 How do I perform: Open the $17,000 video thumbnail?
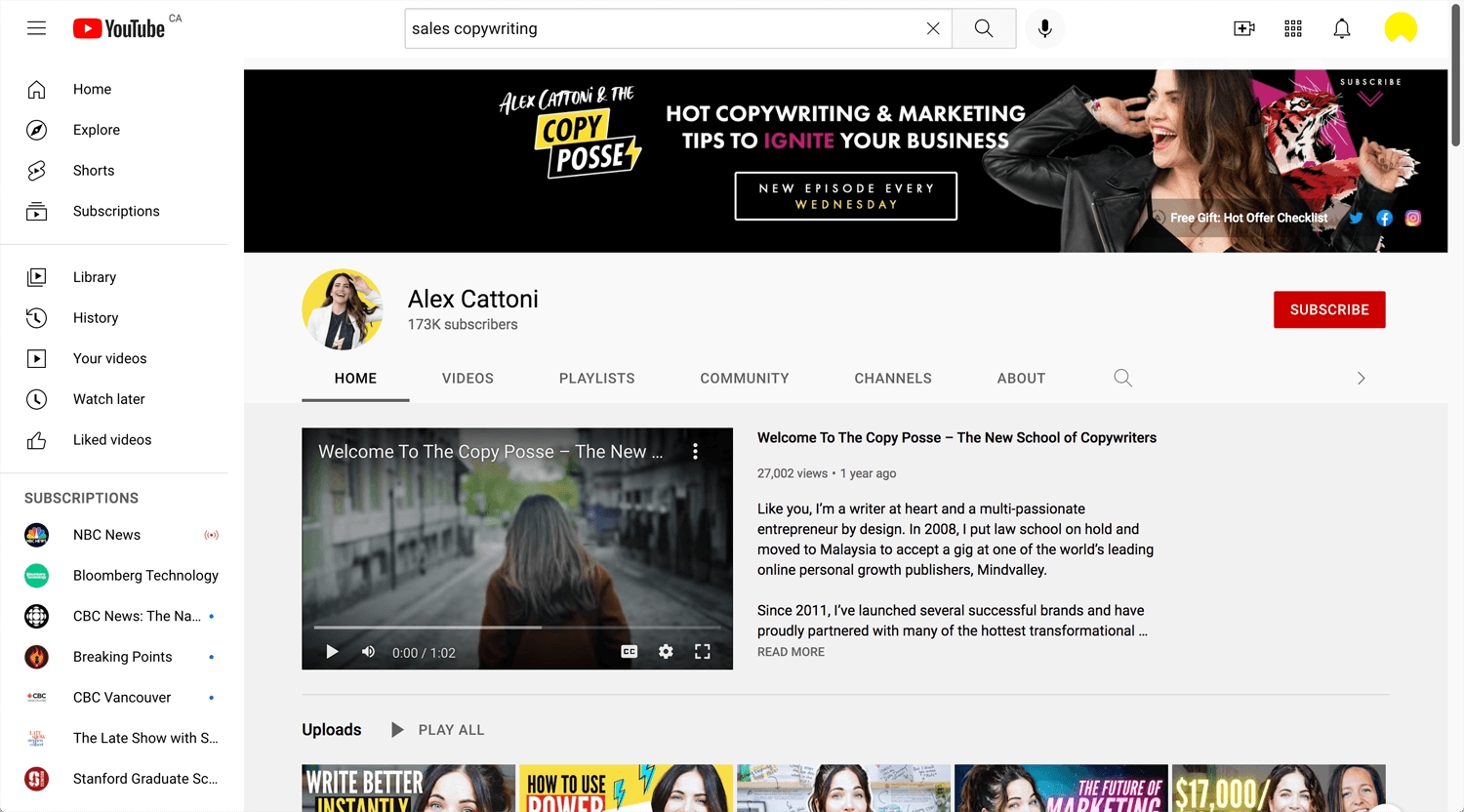tap(1279, 789)
